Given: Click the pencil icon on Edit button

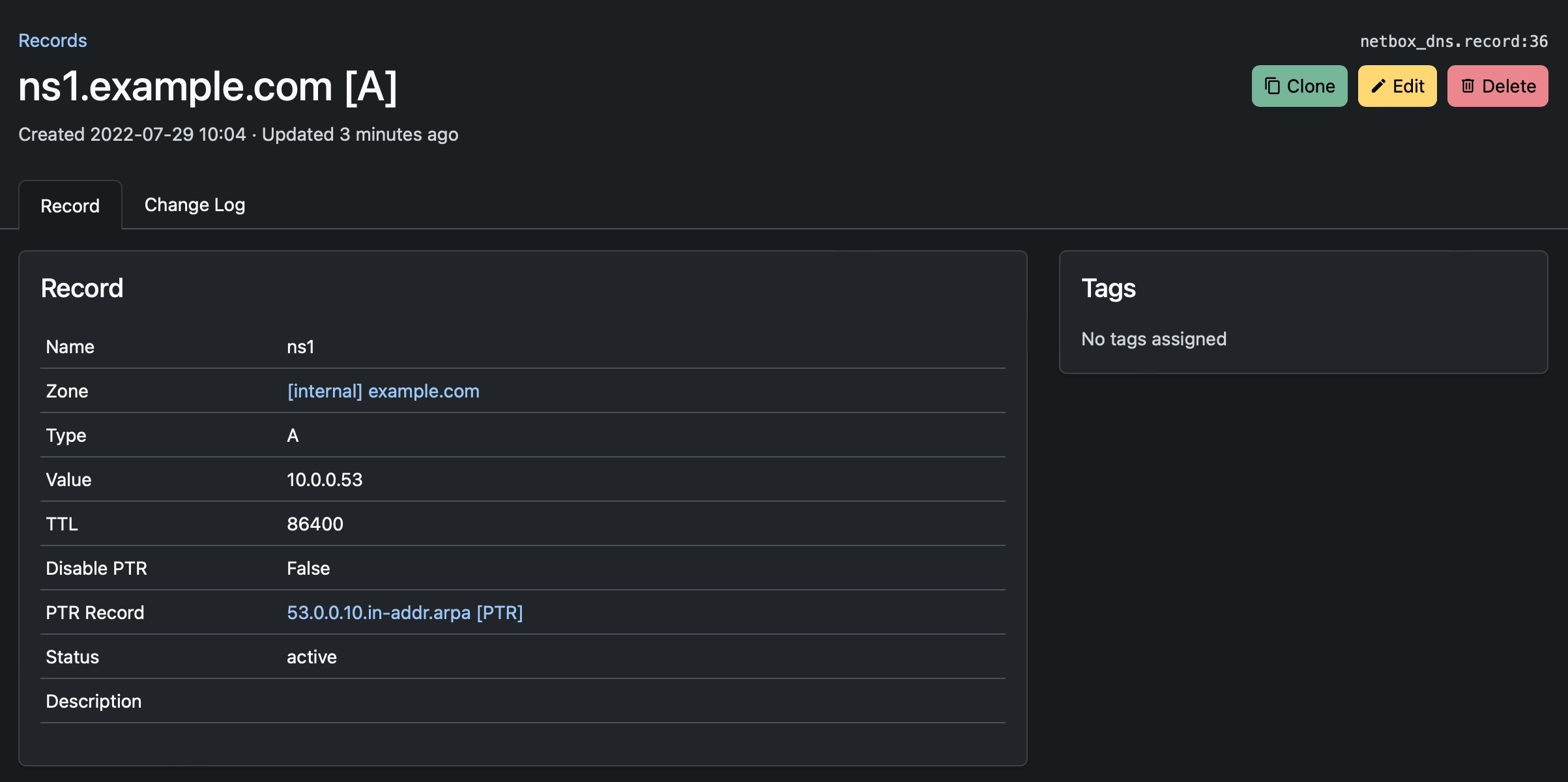Looking at the screenshot, I should pos(1378,86).
